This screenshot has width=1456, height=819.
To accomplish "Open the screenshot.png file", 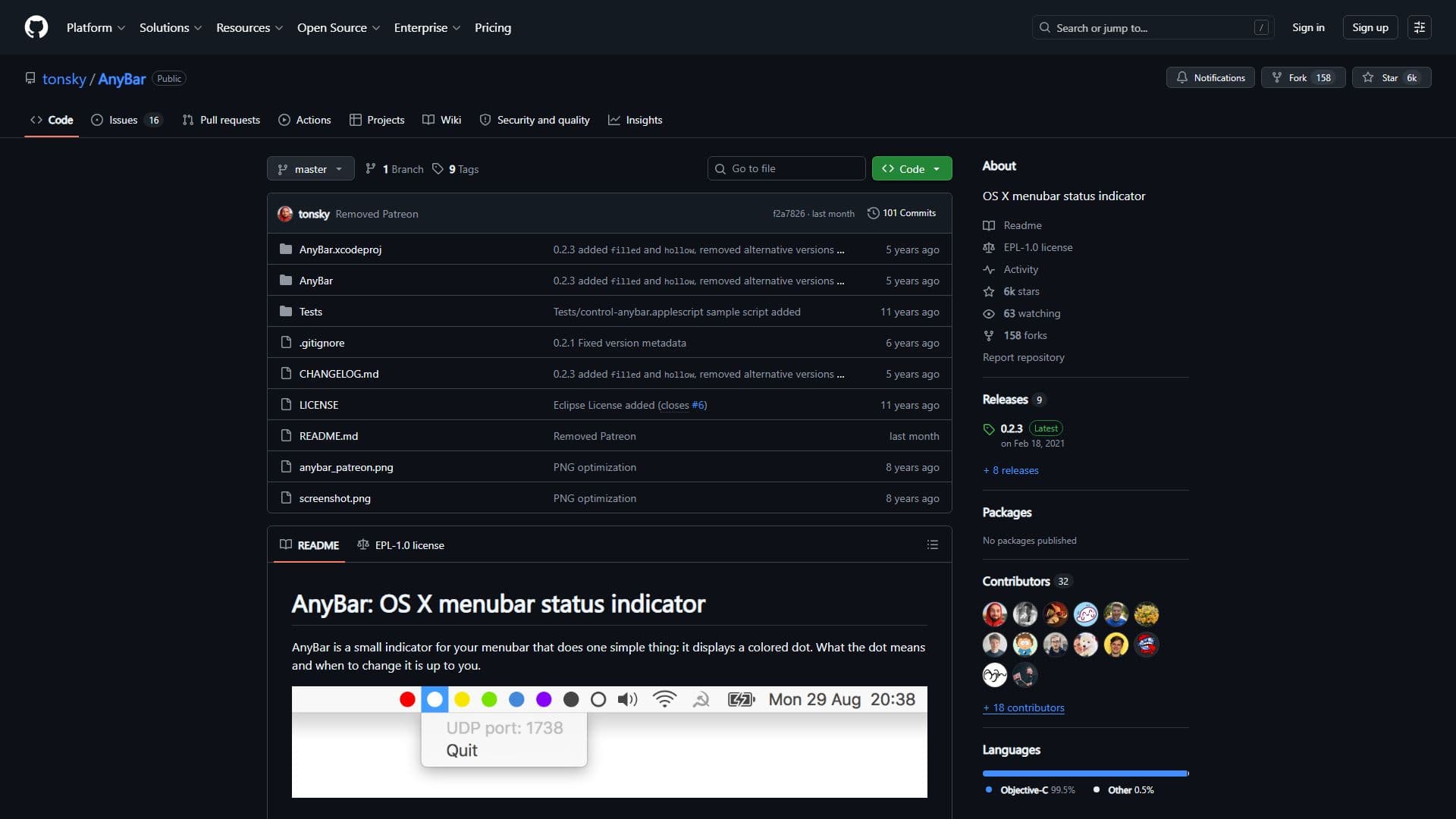I will 334,498.
